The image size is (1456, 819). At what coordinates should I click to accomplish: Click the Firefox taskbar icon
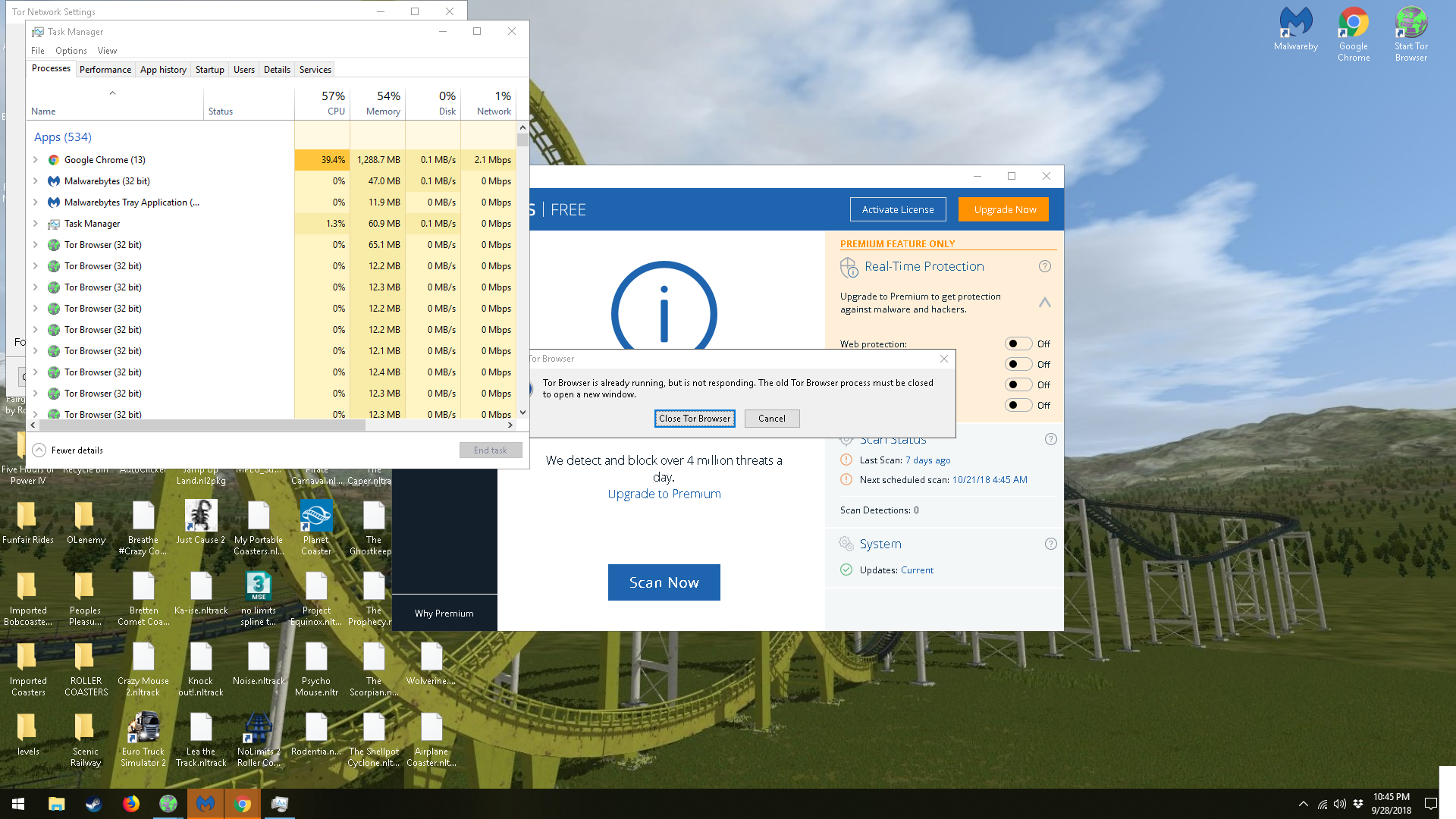click(x=131, y=804)
